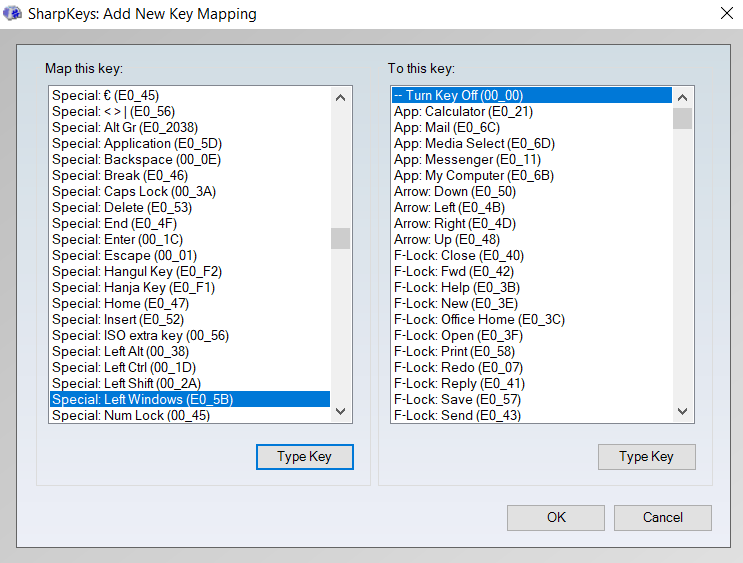Click the SharpKeys app icon in title bar

14,14
